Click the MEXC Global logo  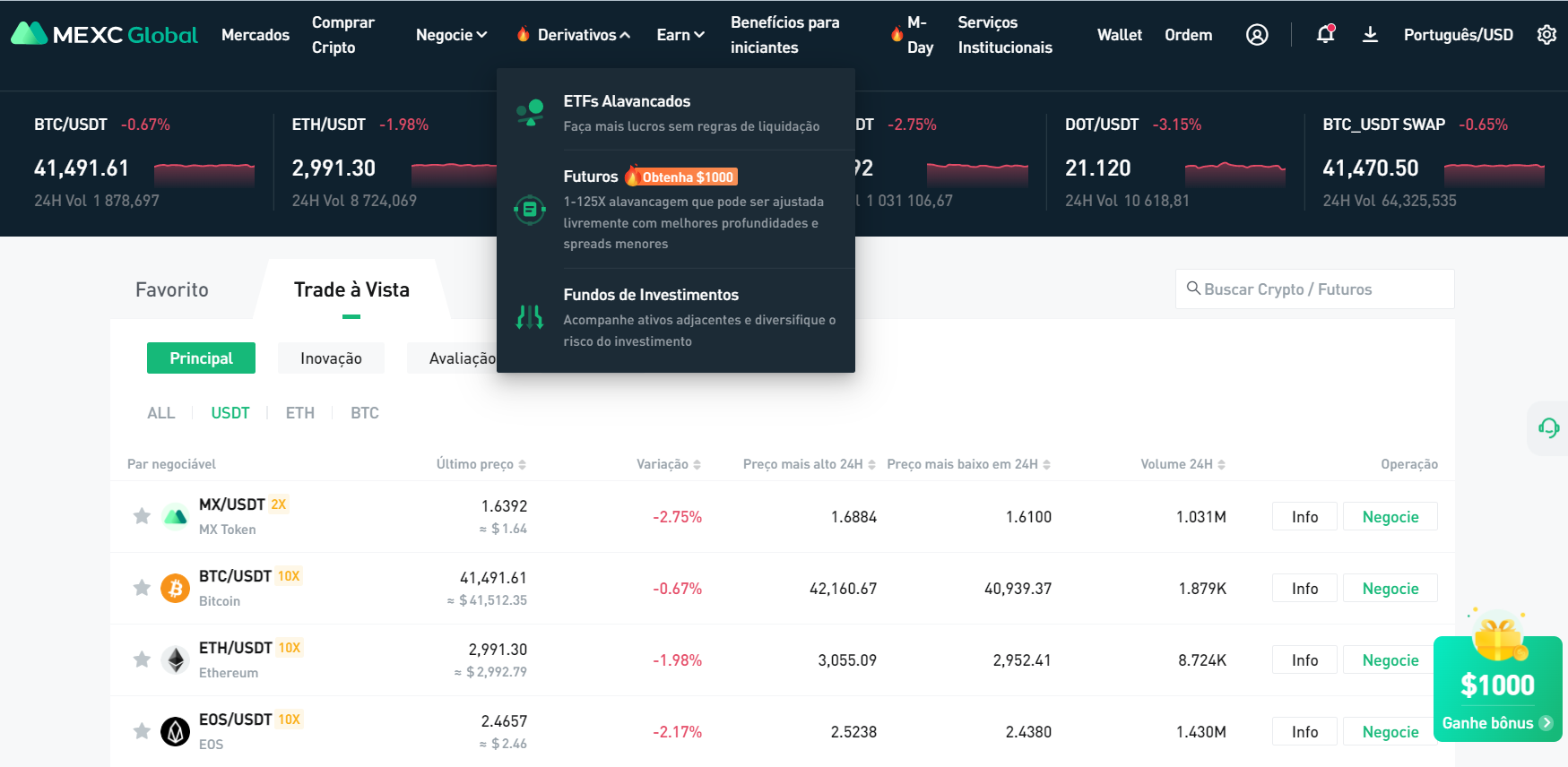coord(104,34)
